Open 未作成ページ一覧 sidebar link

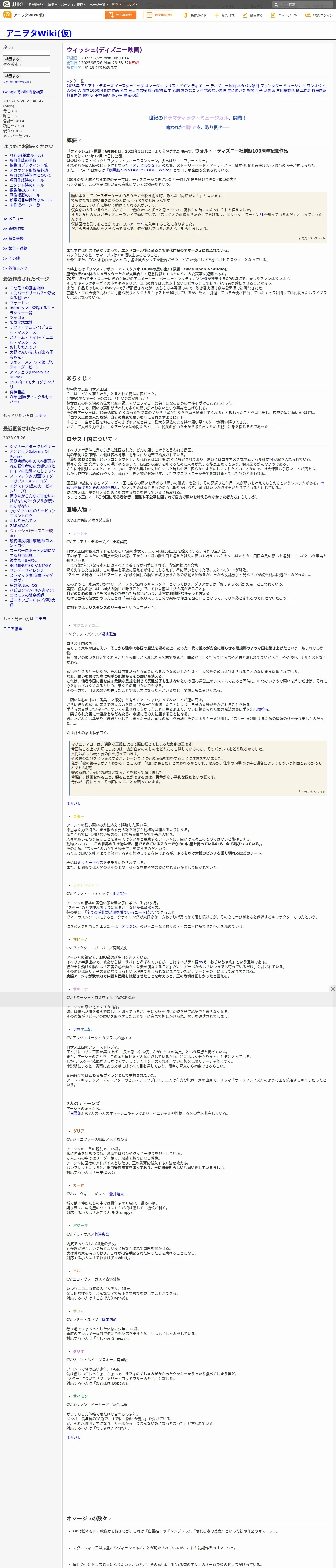[x=25, y=205]
